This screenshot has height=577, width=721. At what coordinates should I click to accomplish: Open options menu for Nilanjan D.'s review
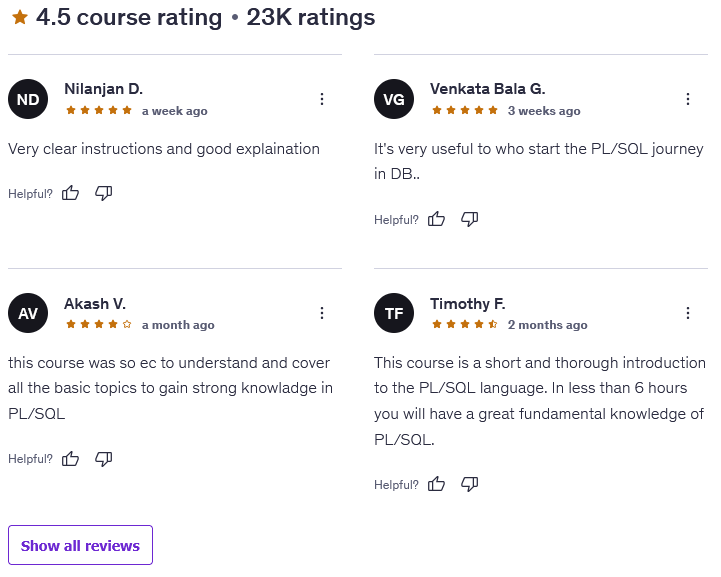[x=322, y=99]
